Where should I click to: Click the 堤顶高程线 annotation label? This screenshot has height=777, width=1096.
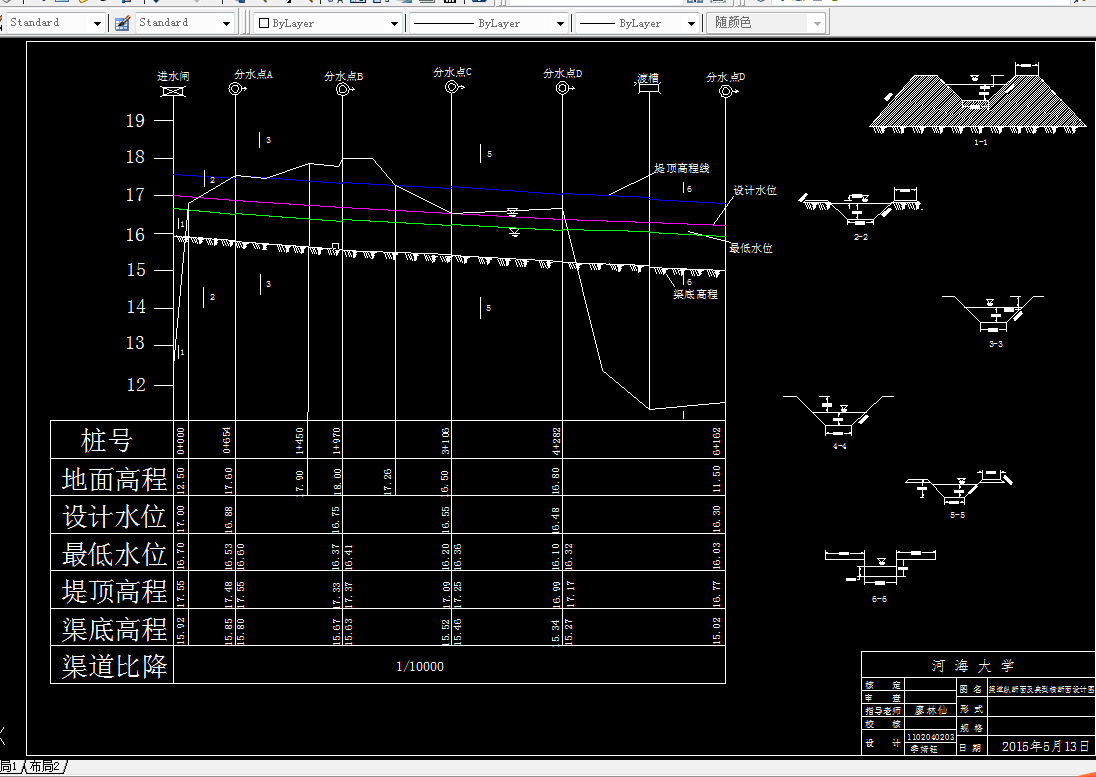click(x=682, y=168)
